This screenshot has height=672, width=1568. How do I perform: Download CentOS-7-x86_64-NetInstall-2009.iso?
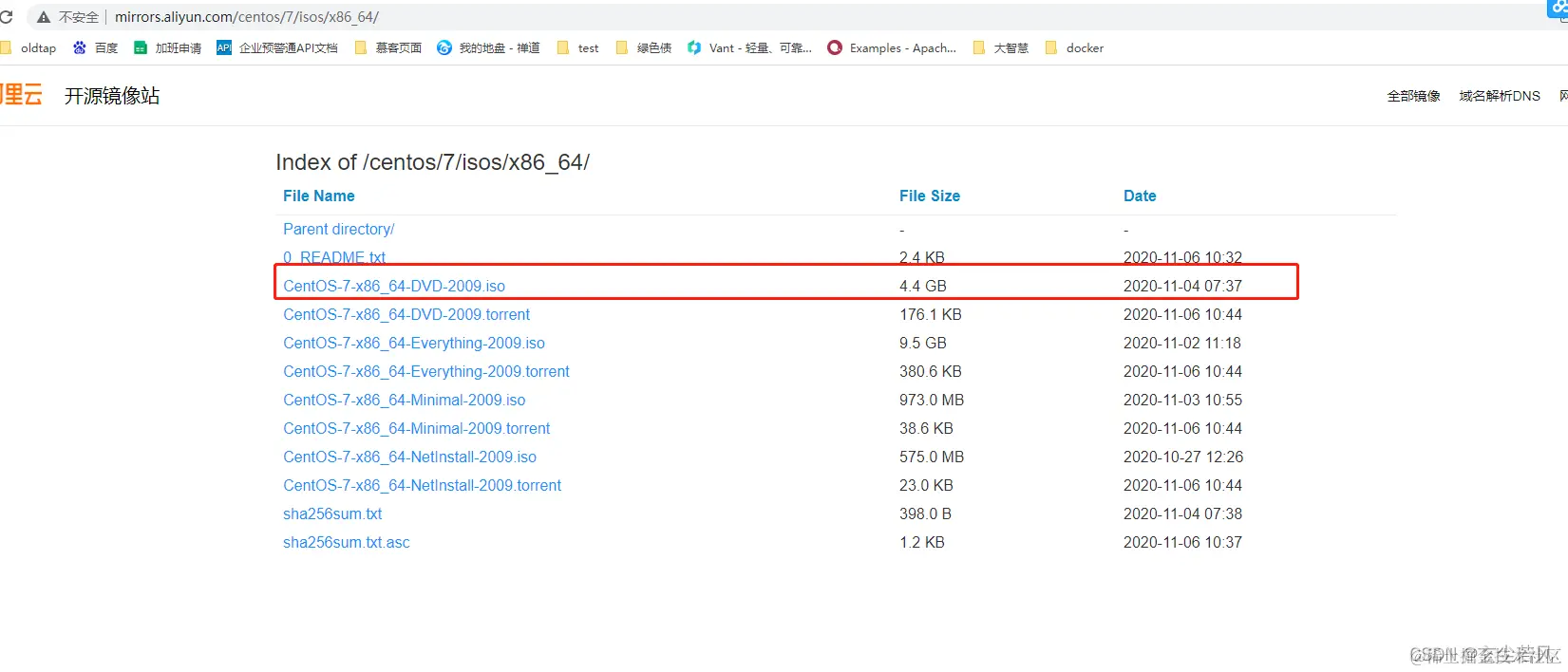pyautogui.click(x=409, y=457)
